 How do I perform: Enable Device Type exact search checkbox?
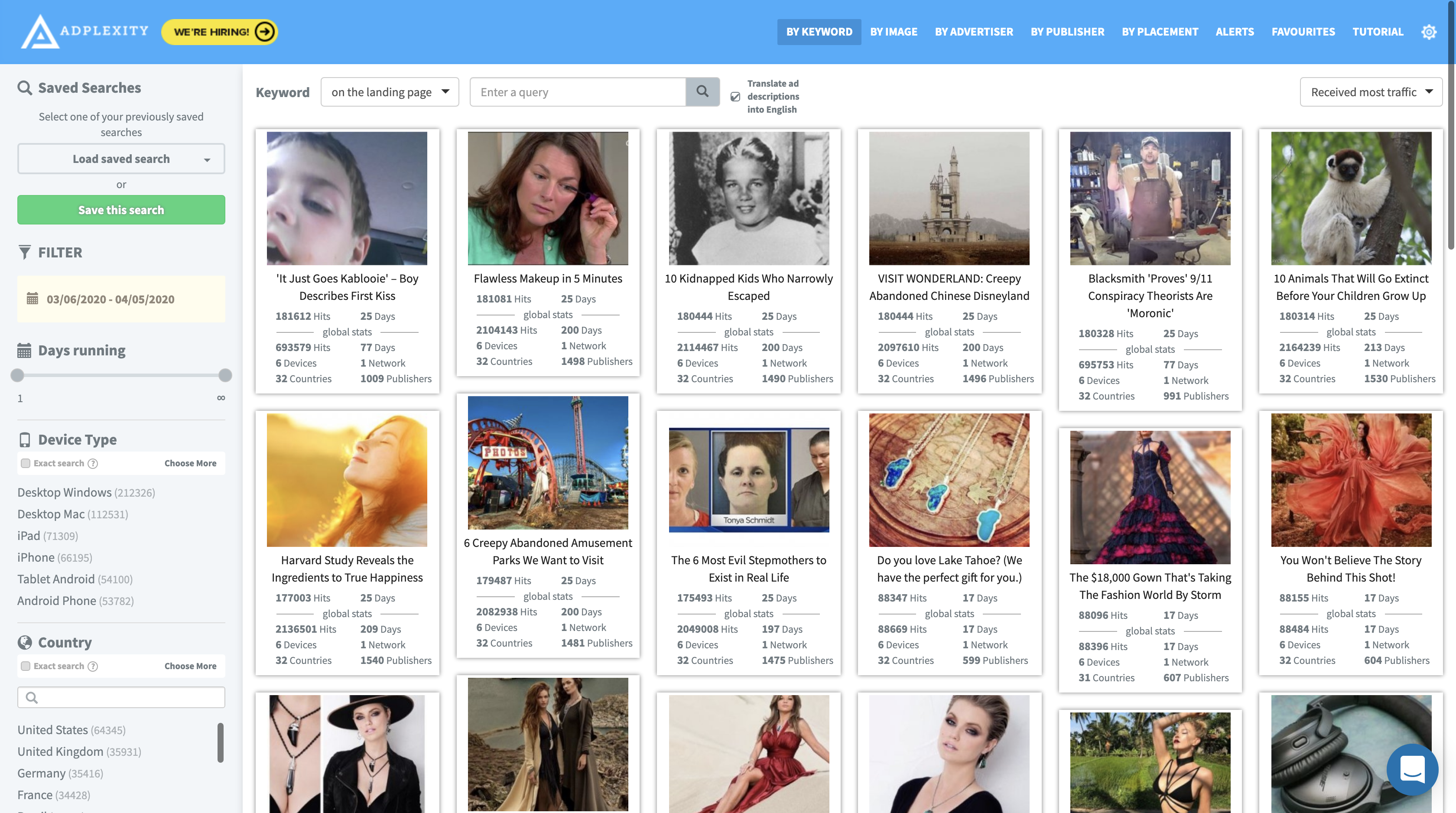(26, 463)
